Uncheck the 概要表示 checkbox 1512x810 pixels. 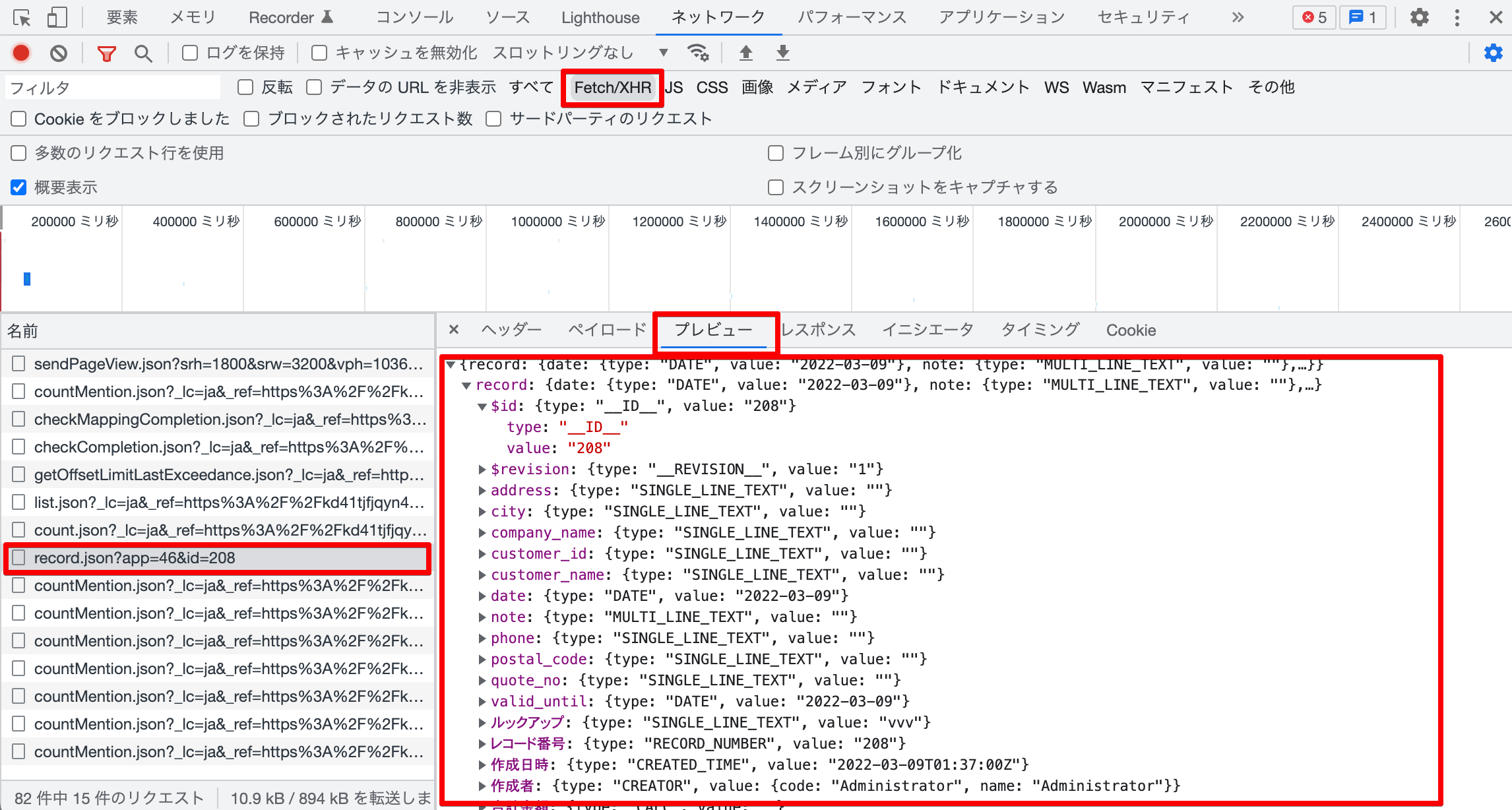tap(18, 187)
